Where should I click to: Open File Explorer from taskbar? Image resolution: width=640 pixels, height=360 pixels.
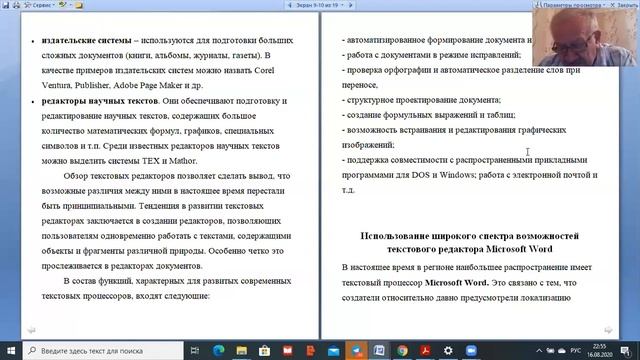tap(241, 351)
